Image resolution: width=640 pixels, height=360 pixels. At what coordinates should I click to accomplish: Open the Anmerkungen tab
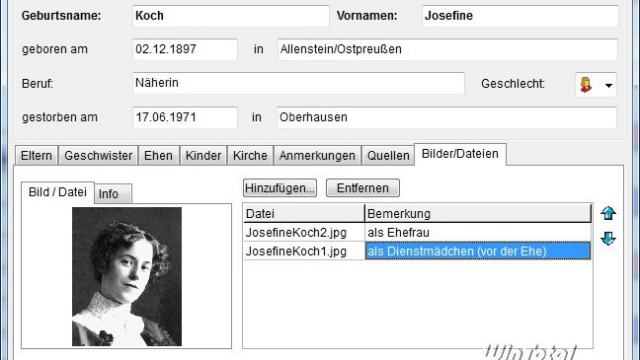click(317, 156)
